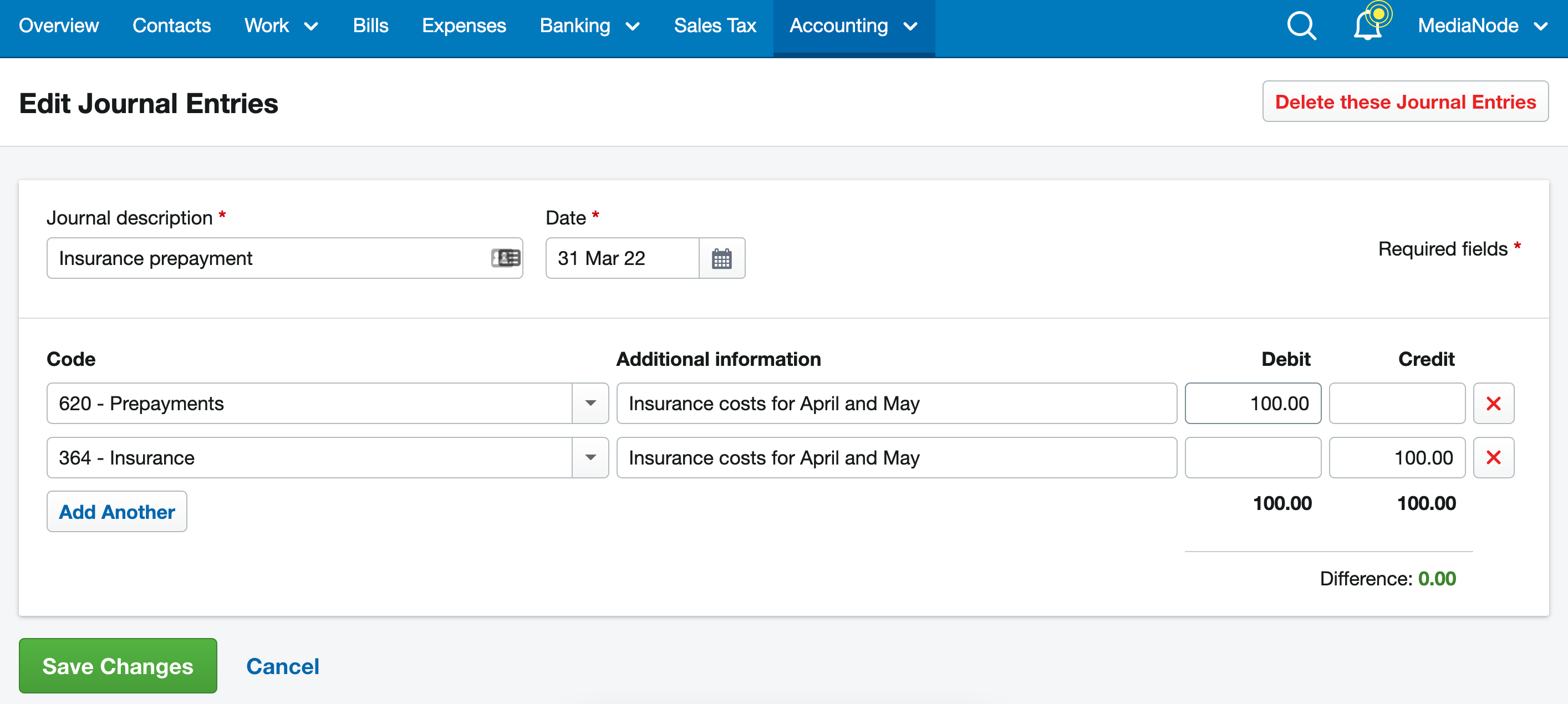Screen dimensions: 1568x704
Task: Expand the 364 - Insurance code dropdown
Action: click(590, 457)
